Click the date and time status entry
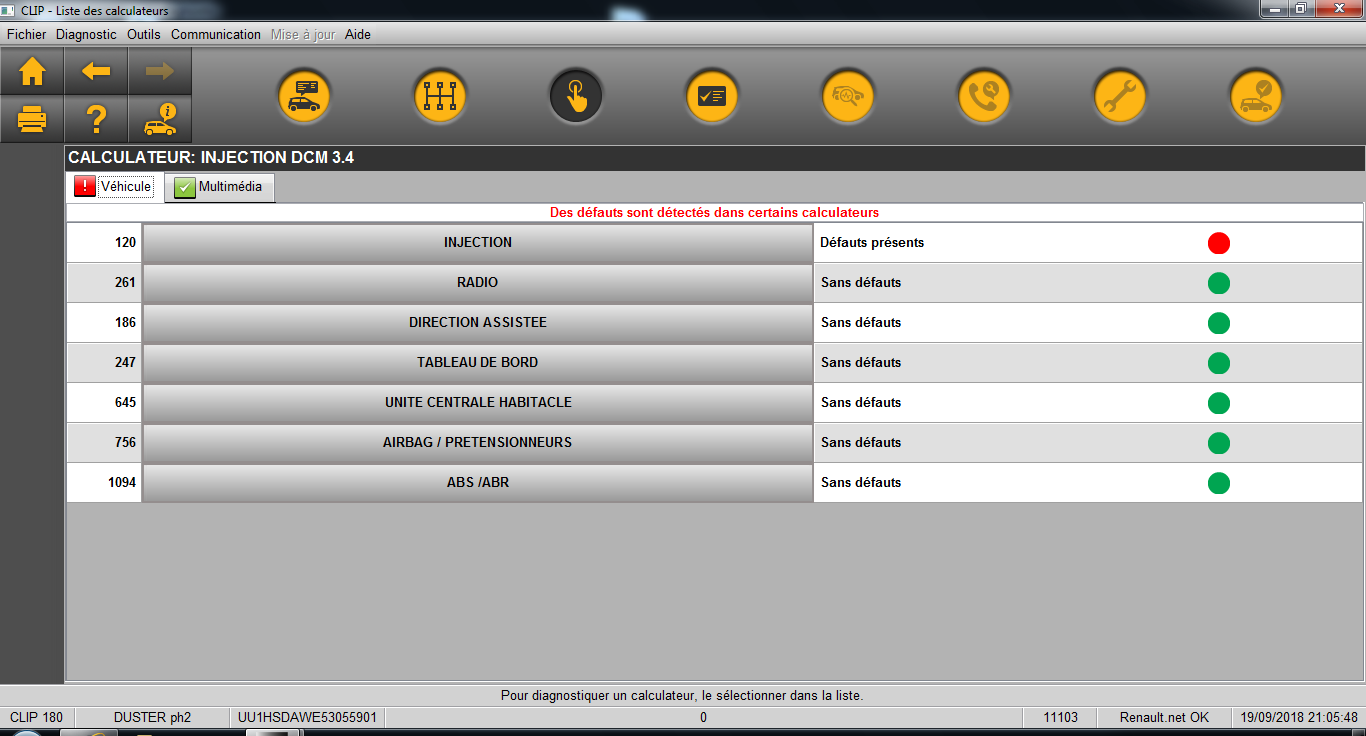Viewport: 1366px width, 736px height. 1298,718
